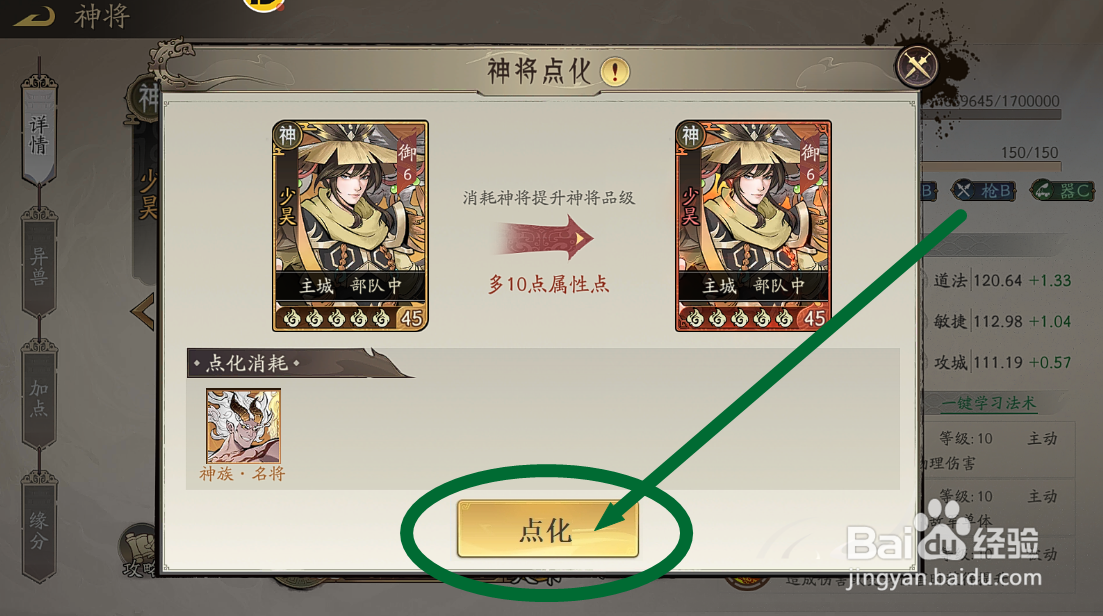Tap the 器C troop type badge
The height and width of the screenshot is (616, 1103).
click(1062, 190)
